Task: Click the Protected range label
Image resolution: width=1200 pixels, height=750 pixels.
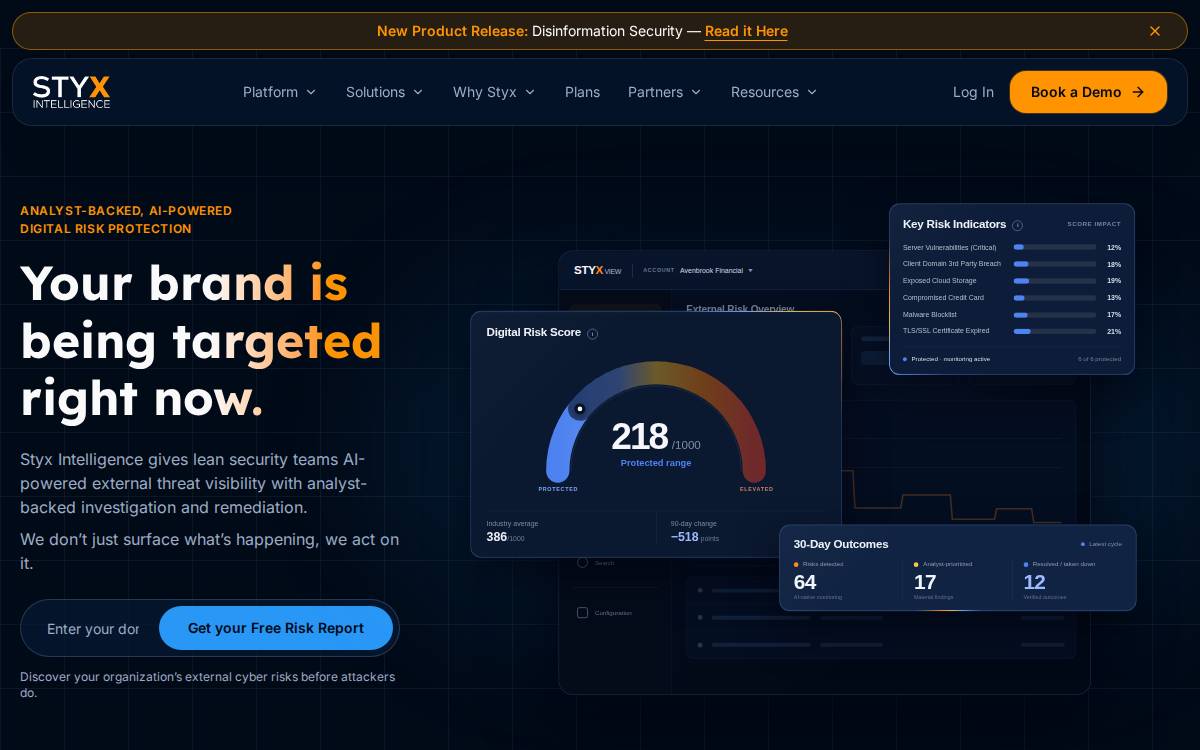Action: 656,463
